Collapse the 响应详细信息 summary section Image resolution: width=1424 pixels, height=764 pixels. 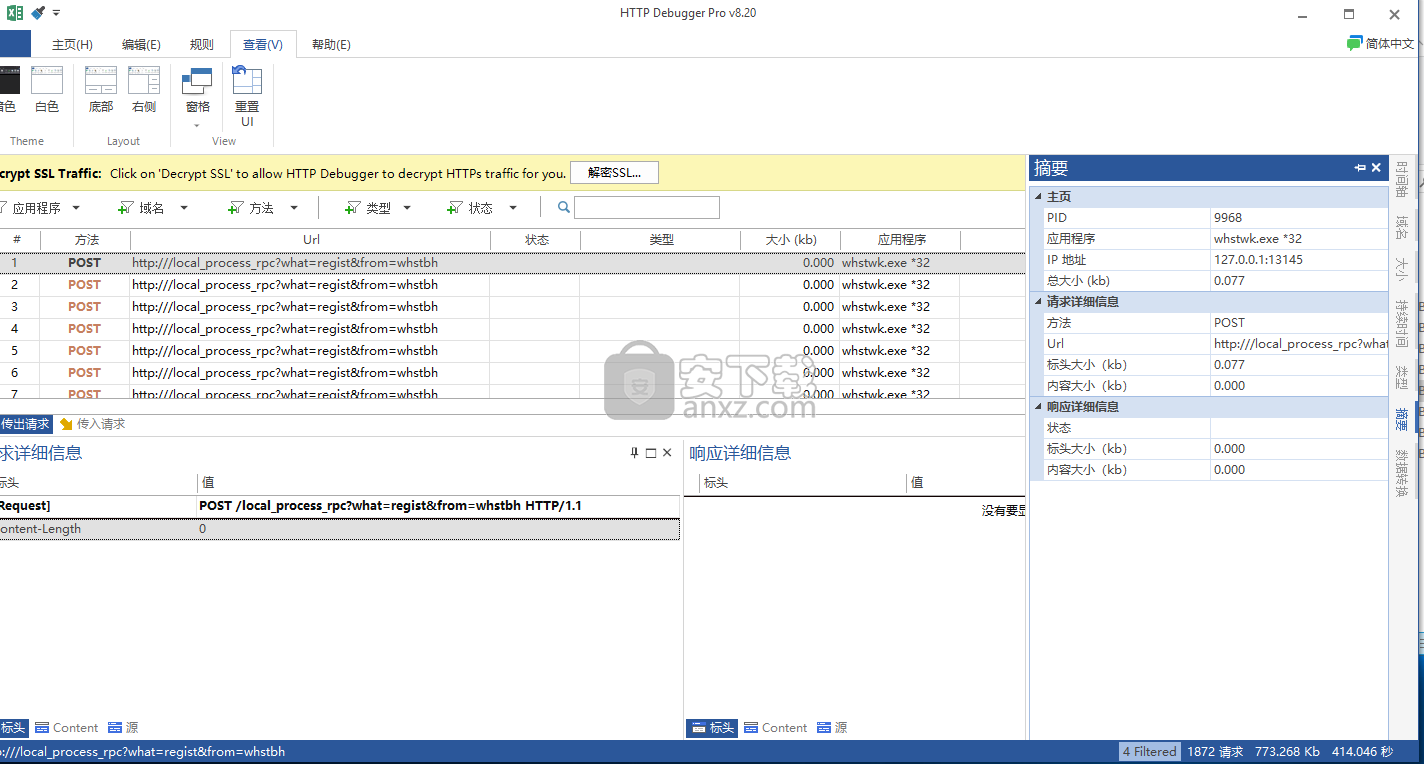[1038, 407]
